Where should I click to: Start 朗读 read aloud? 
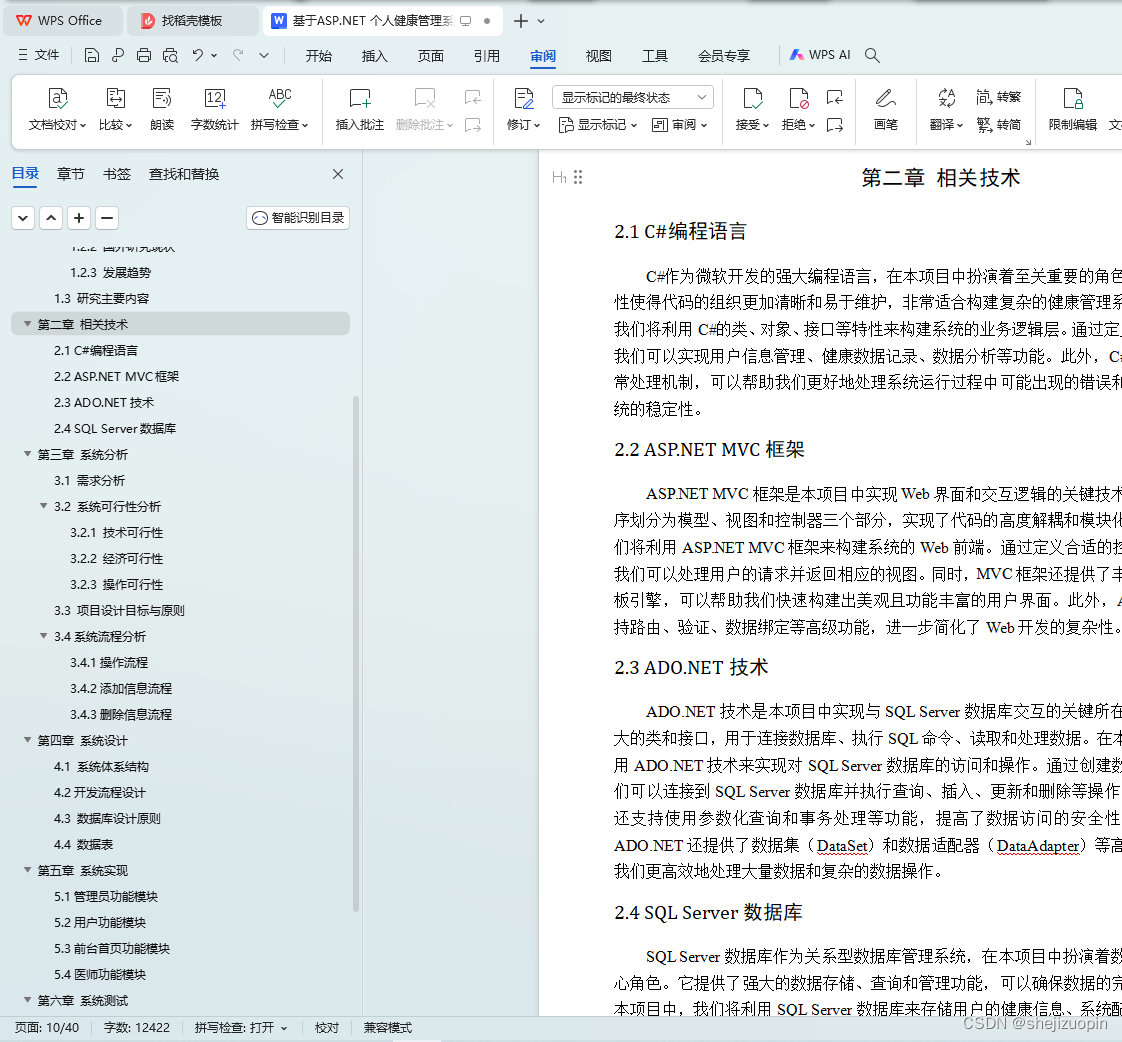[162, 109]
